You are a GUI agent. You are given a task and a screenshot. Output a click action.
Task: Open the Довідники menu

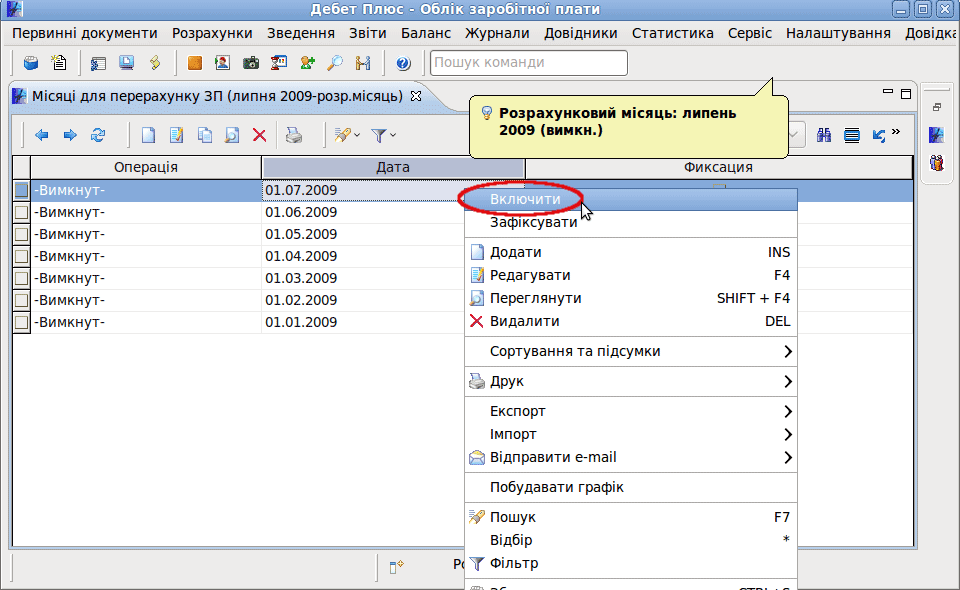pyautogui.click(x=580, y=33)
